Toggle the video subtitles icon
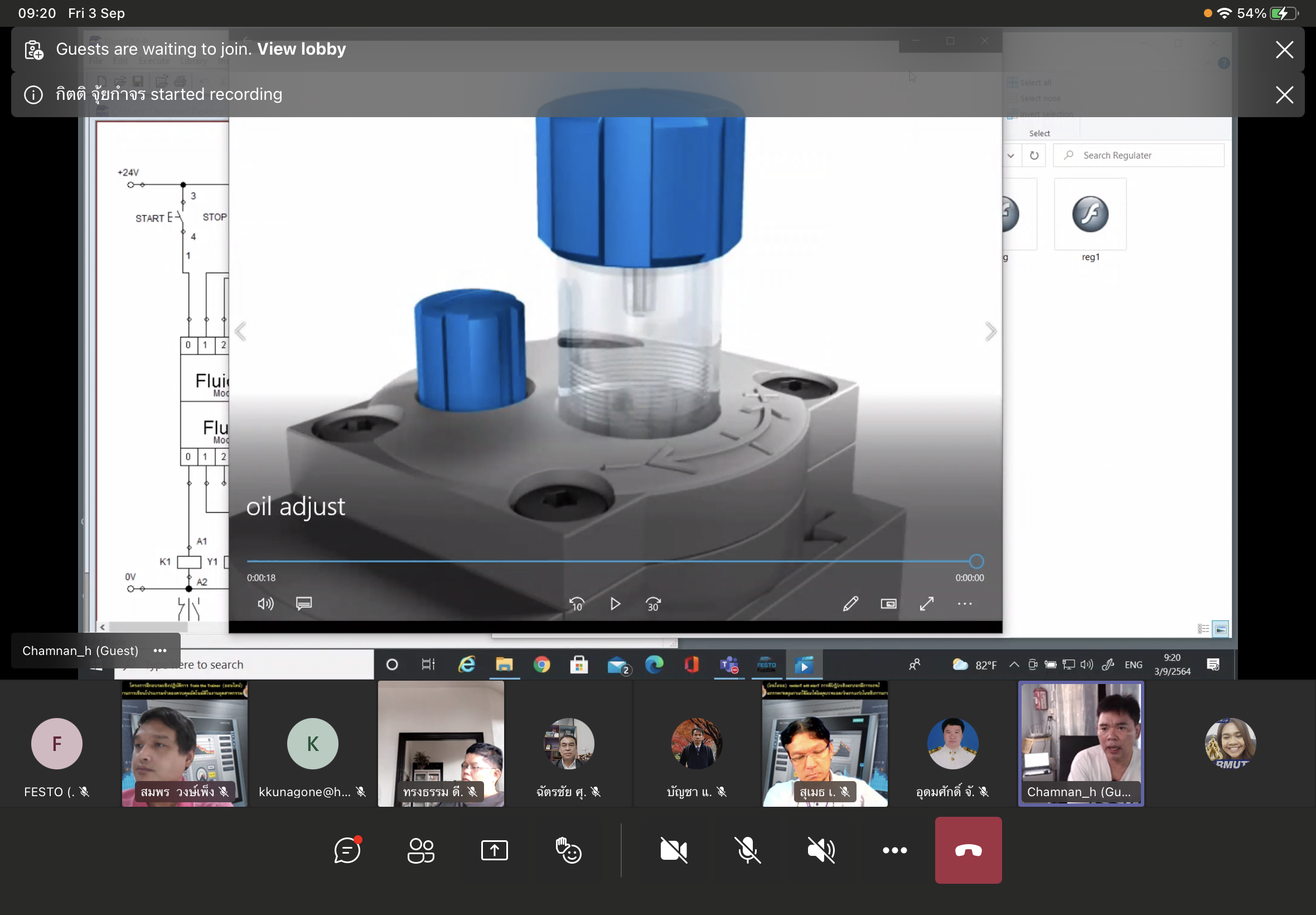 point(304,603)
